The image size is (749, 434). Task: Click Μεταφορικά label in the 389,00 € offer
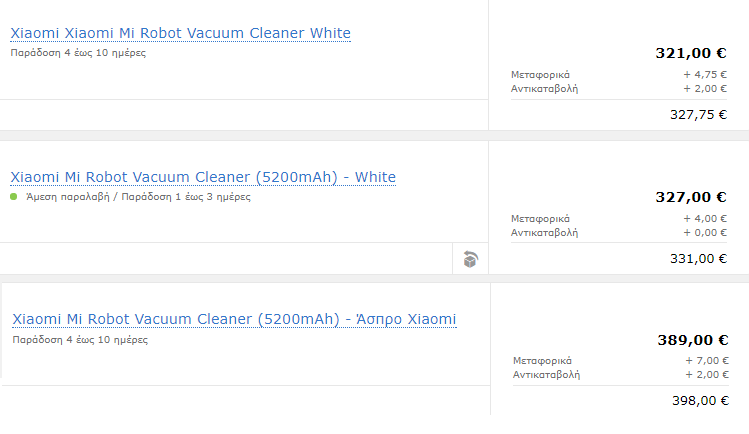tap(542, 360)
